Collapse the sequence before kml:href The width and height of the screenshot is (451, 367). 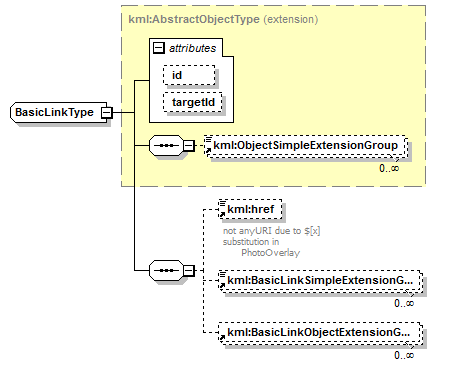[189, 270]
